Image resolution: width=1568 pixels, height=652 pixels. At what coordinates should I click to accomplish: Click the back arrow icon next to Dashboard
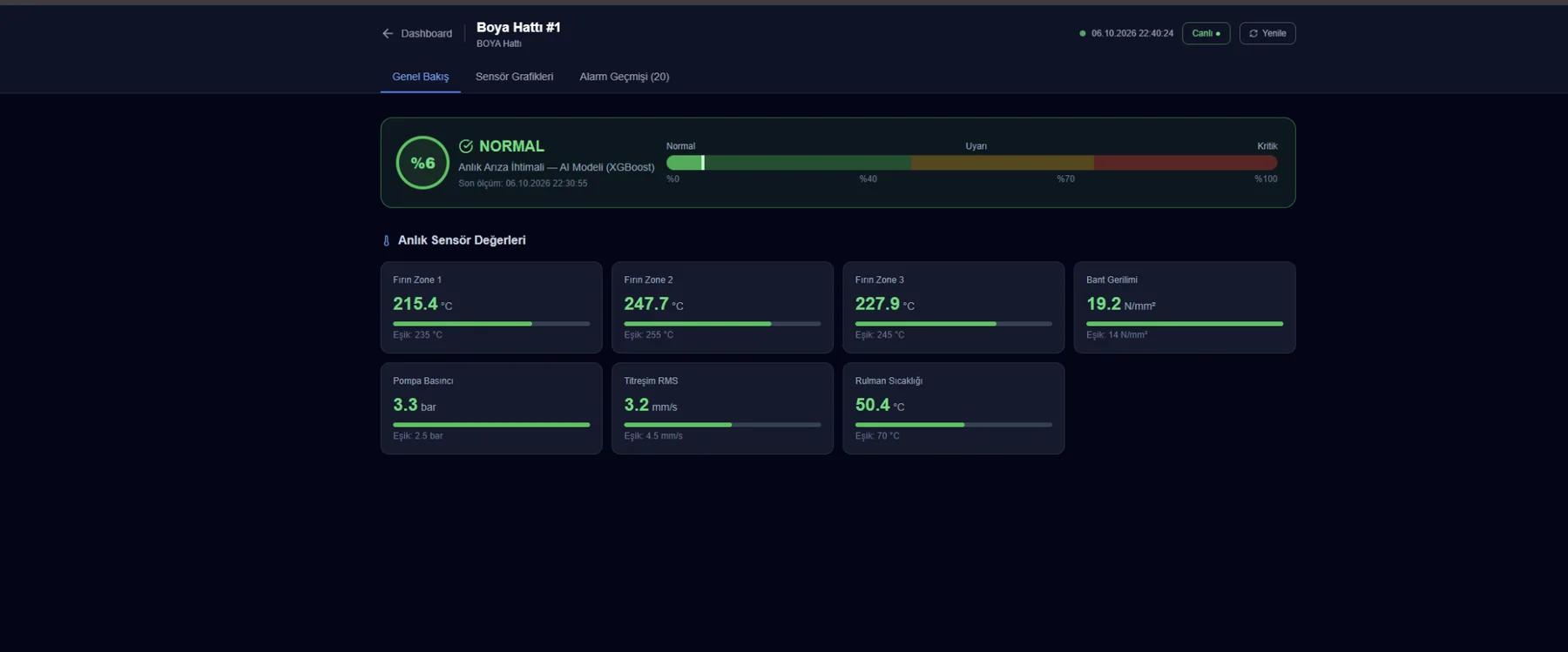click(388, 34)
